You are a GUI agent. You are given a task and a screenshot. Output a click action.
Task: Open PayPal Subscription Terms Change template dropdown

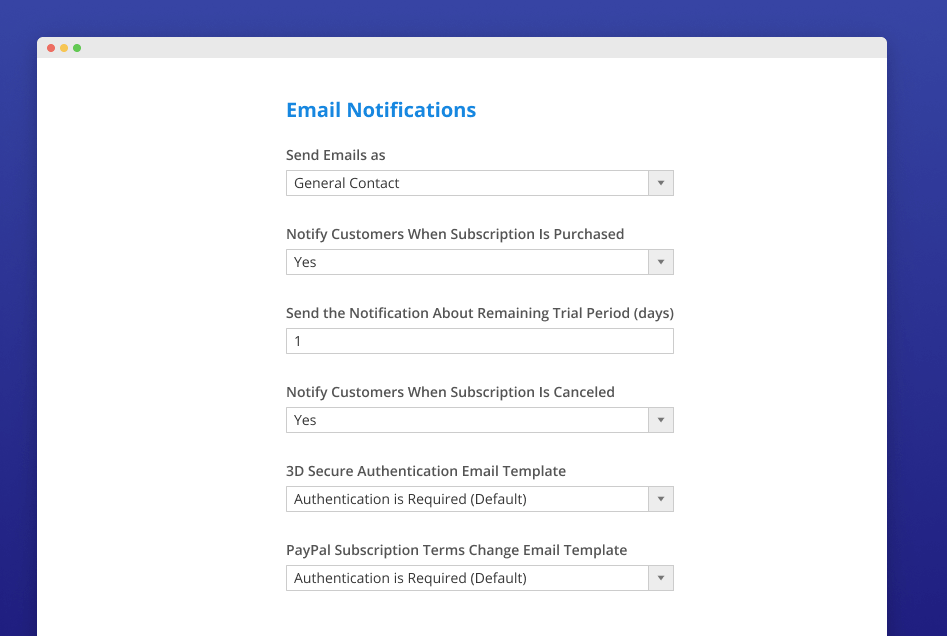(467, 578)
